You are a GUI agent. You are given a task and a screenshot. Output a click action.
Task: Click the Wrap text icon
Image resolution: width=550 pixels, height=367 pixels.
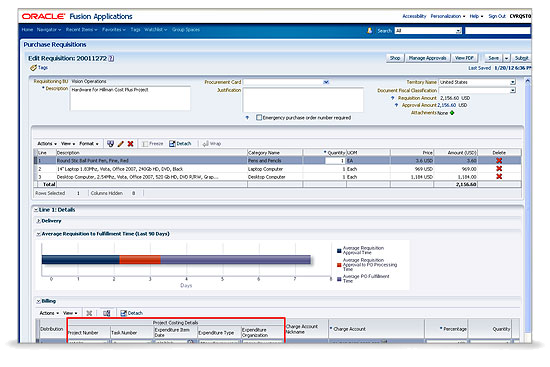pos(206,144)
